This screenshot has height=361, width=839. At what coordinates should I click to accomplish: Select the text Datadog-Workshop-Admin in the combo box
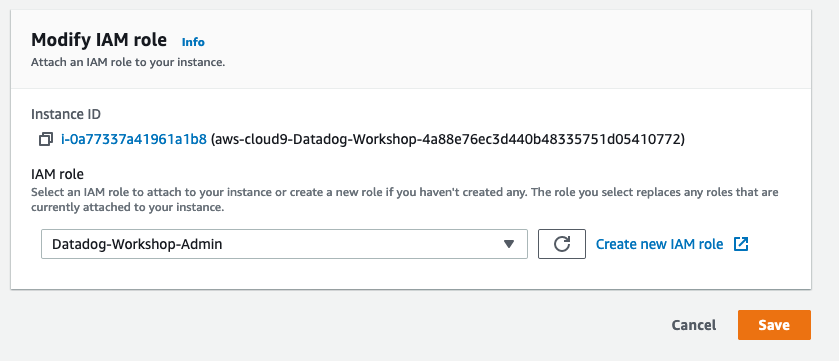click(x=137, y=244)
